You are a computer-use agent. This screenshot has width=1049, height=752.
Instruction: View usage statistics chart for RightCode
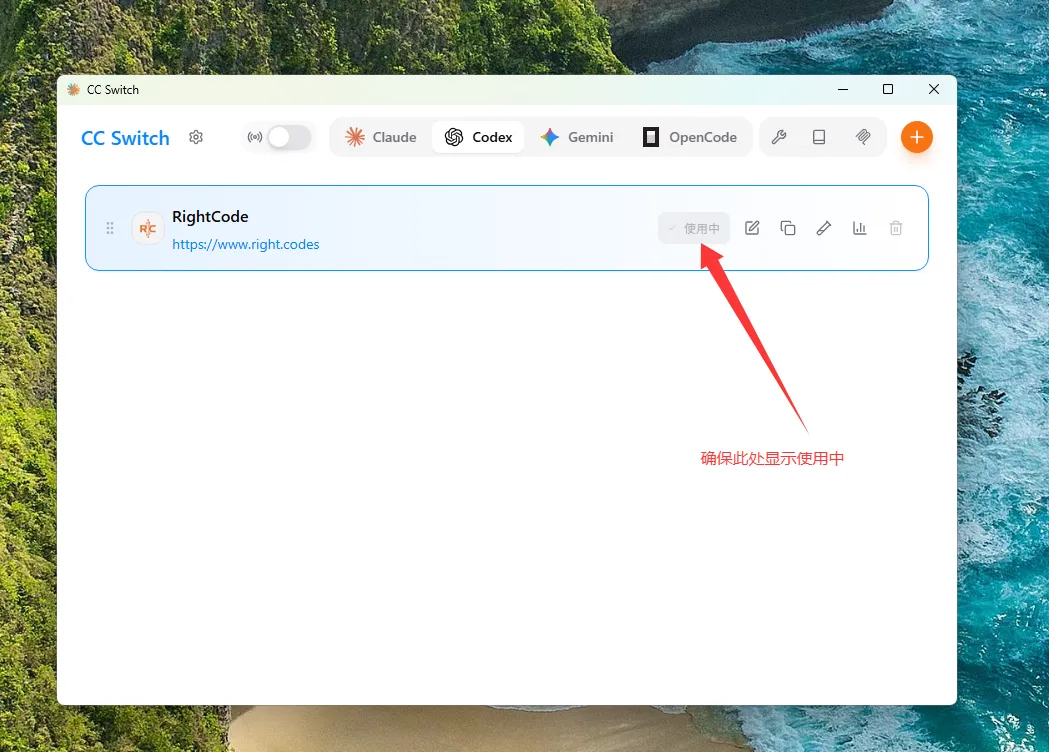(860, 228)
